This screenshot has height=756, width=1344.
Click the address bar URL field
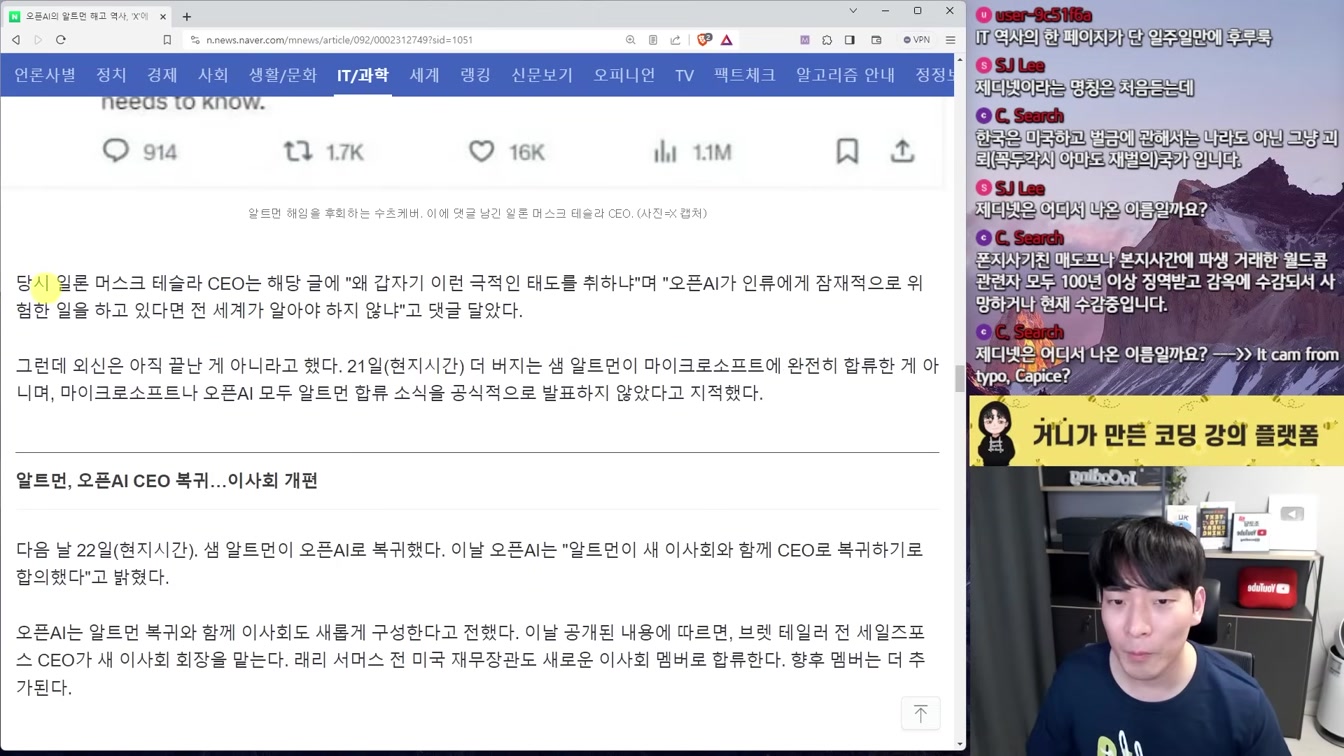400,40
